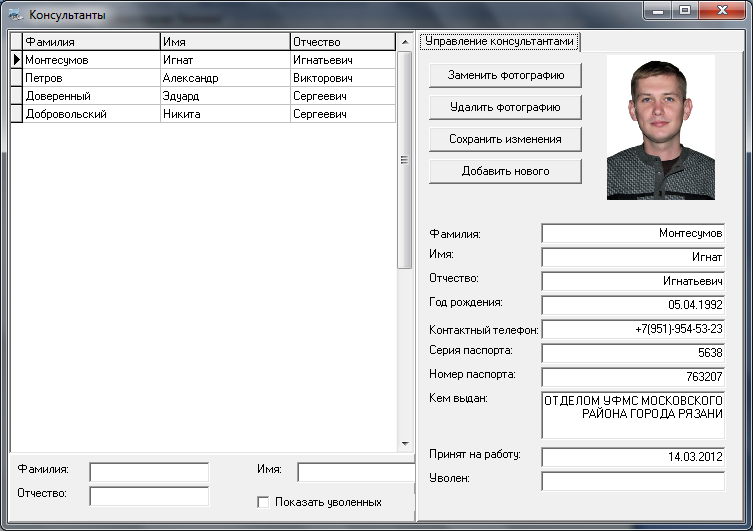Click Серия паспорта field 5638
The height and width of the screenshot is (531, 753).
click(633, 353)
